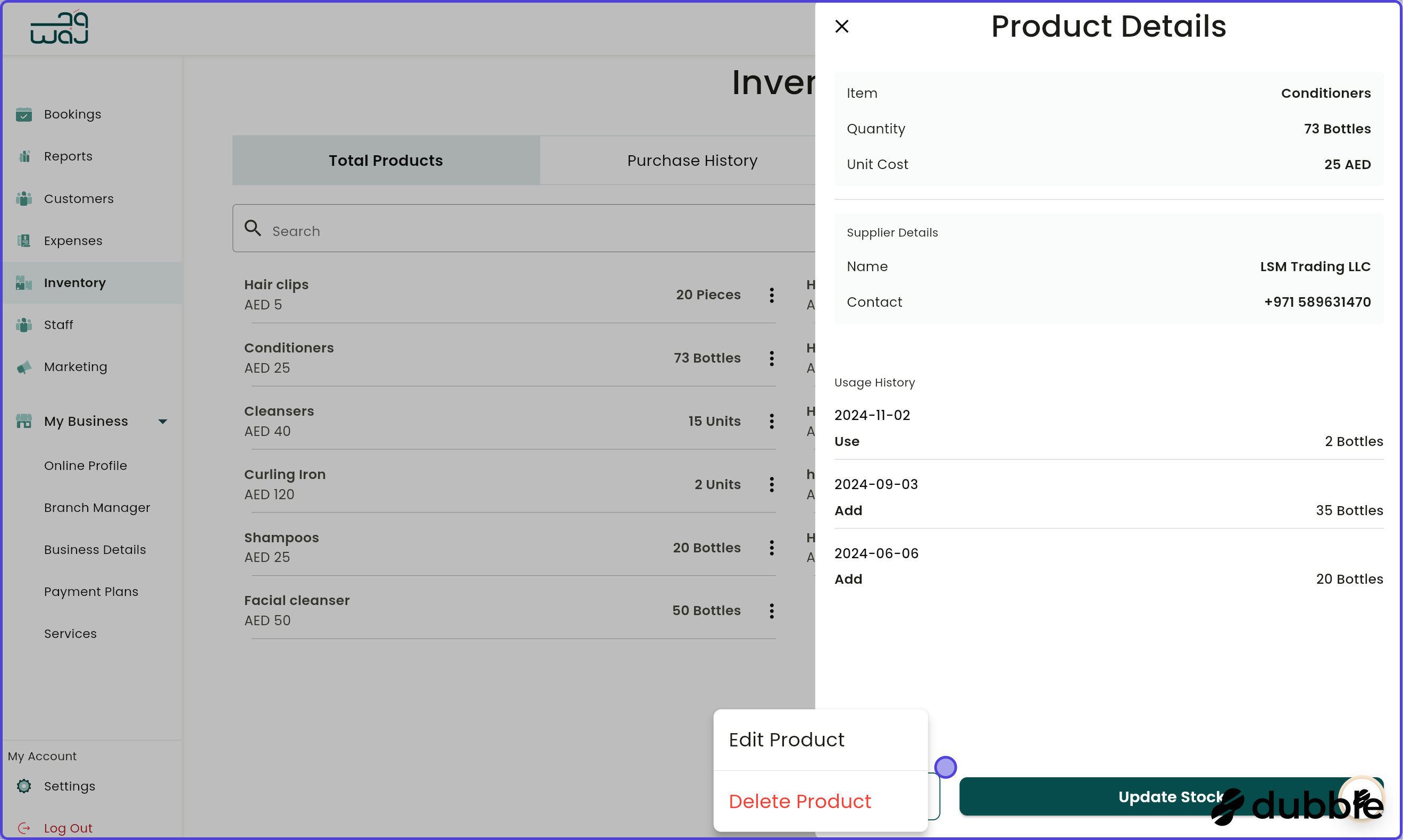Viewport: 1403px width, 840px height.
Task: Open the Expenses section
Action: click(72, 240)
